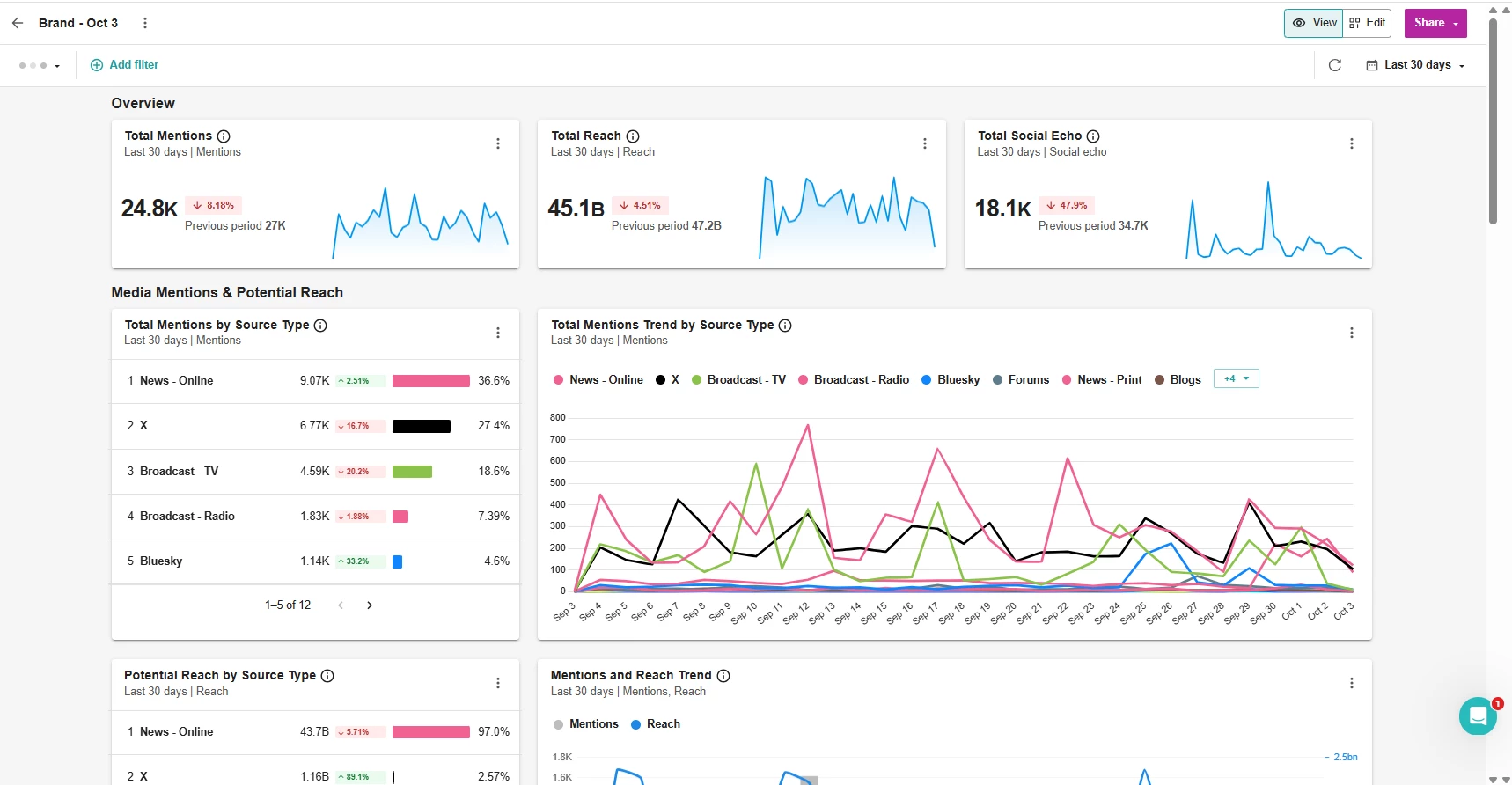This screenshot has height=785, width=1512.
Task: Open the three-dots filter dropdown
Action: point(40,66)
